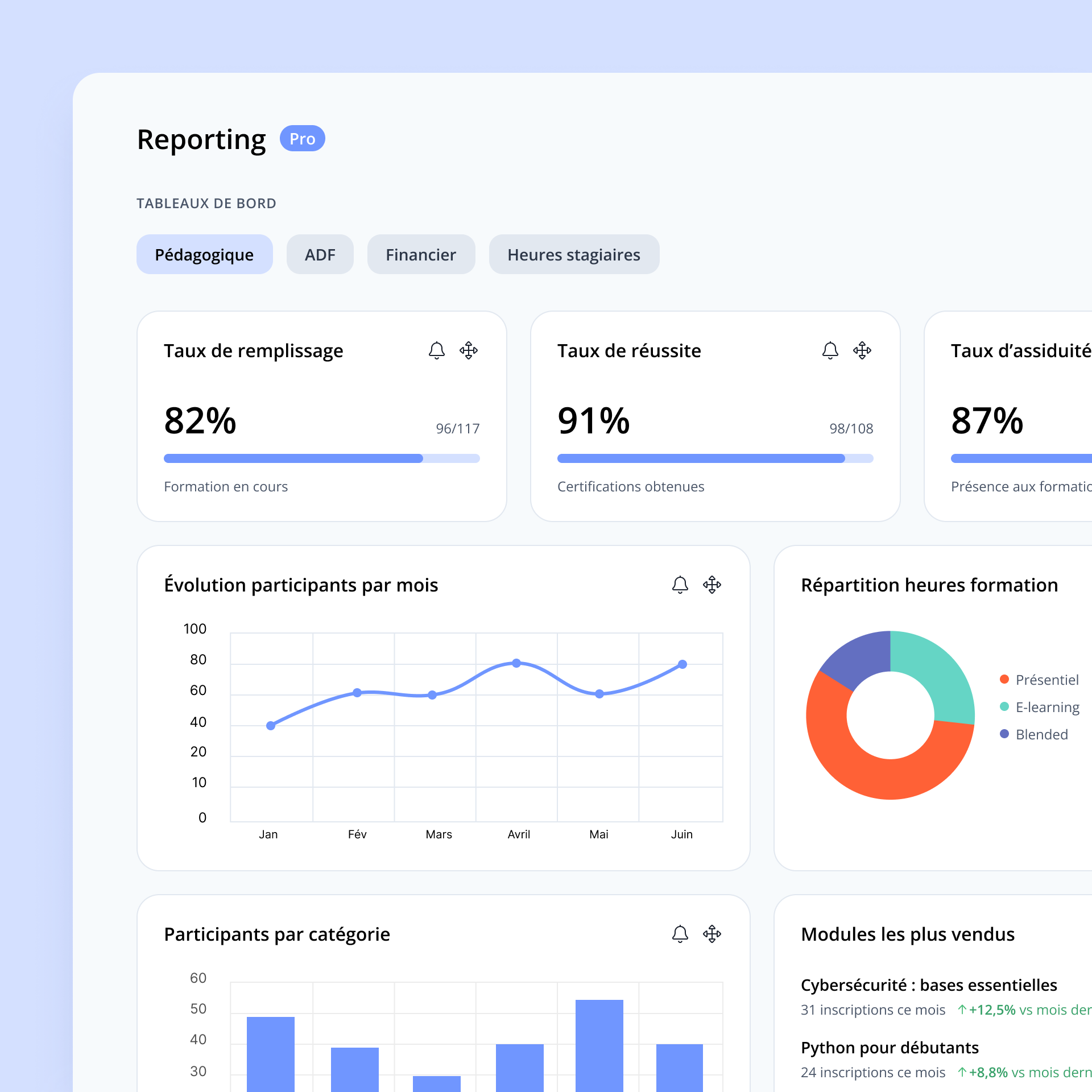Click bell icon on Taux de remplissage card
The height and width of the screenshot is (1092, 1092).
click(436, 350)
